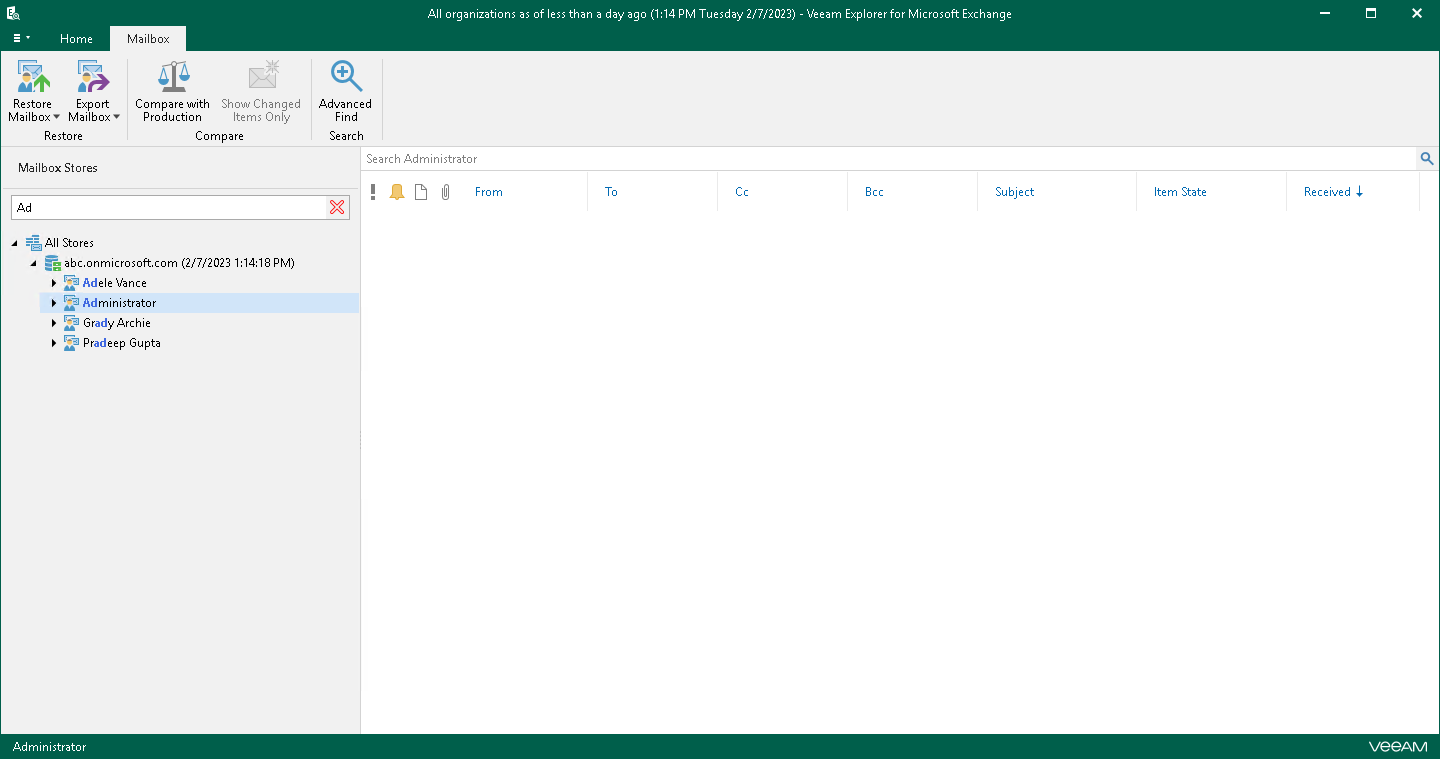Click the search magnifier button
1440x759 pixels.
point(1427,159)
